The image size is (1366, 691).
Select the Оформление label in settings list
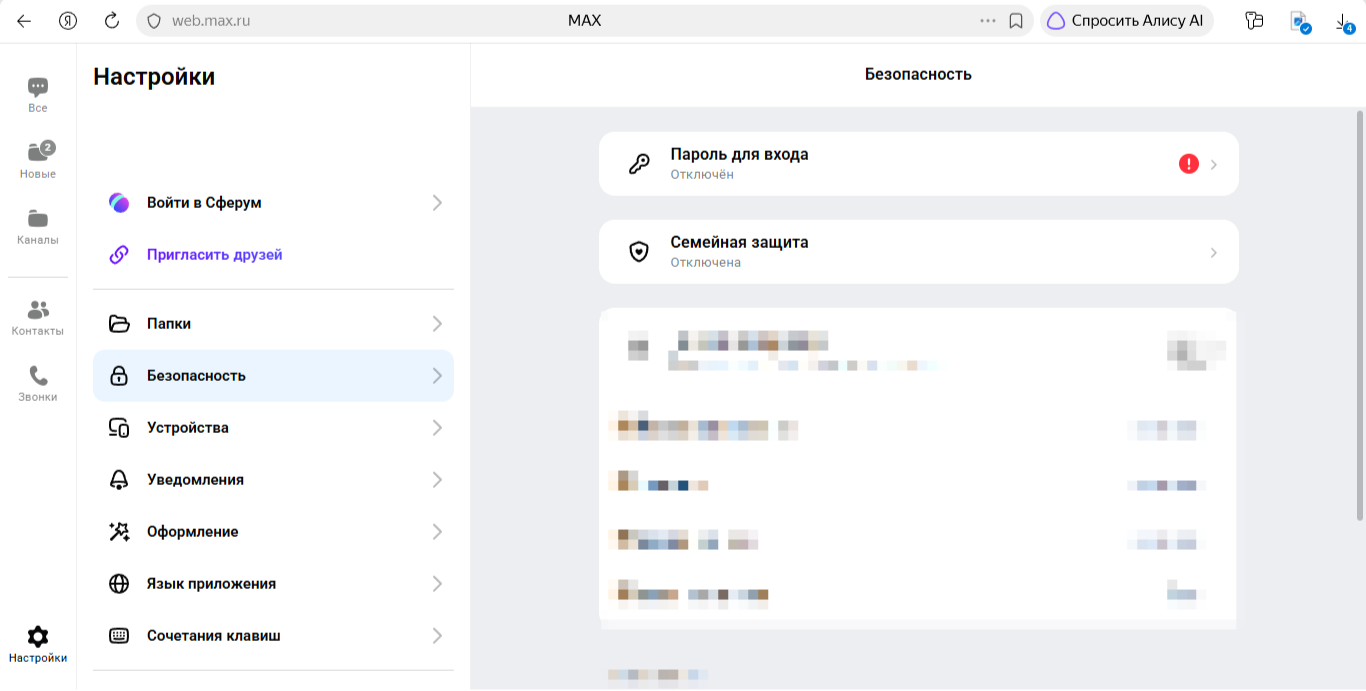point(193,532)
